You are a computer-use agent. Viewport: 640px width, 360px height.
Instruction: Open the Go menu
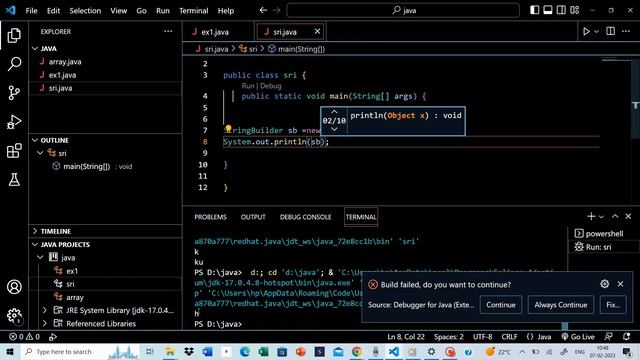pos(141,11)
